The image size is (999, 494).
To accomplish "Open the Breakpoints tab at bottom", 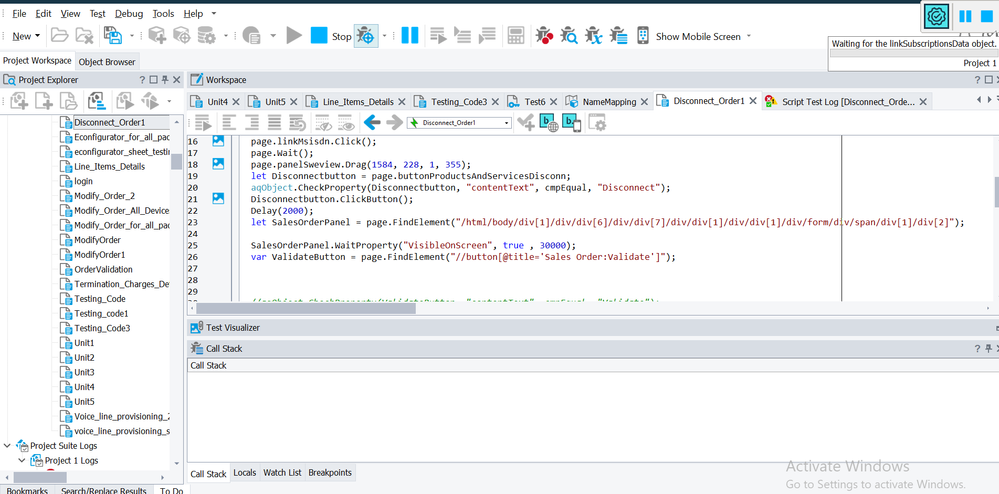I will click(x=329, y=473).
